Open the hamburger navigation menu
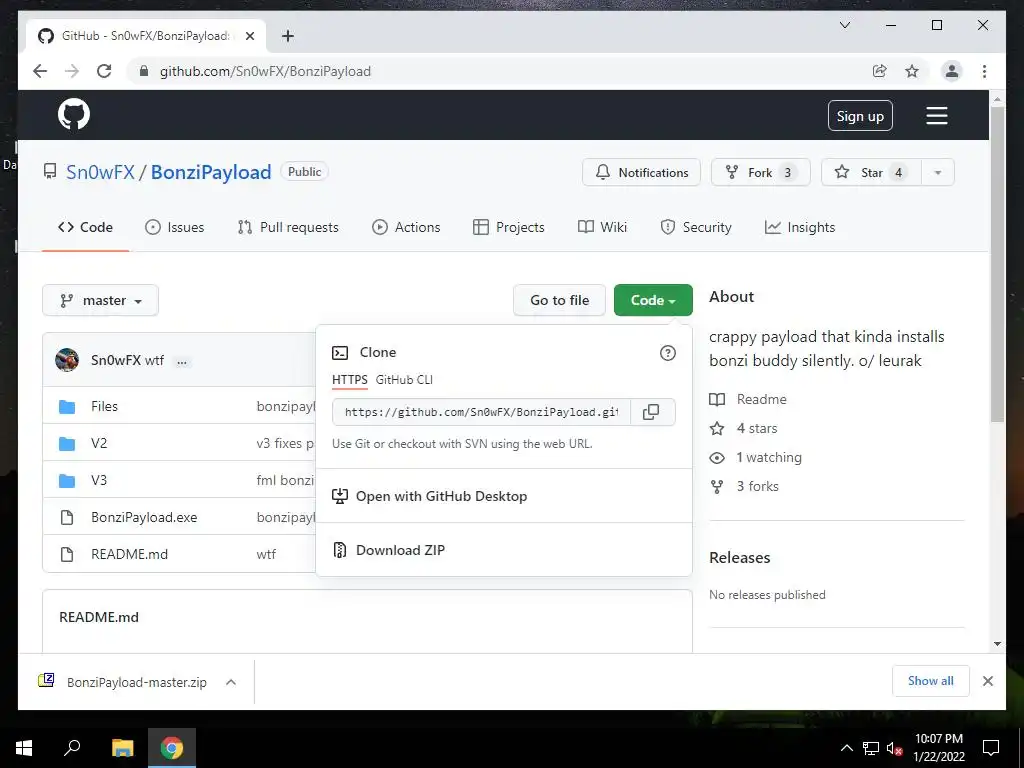 tap(936, 116)
